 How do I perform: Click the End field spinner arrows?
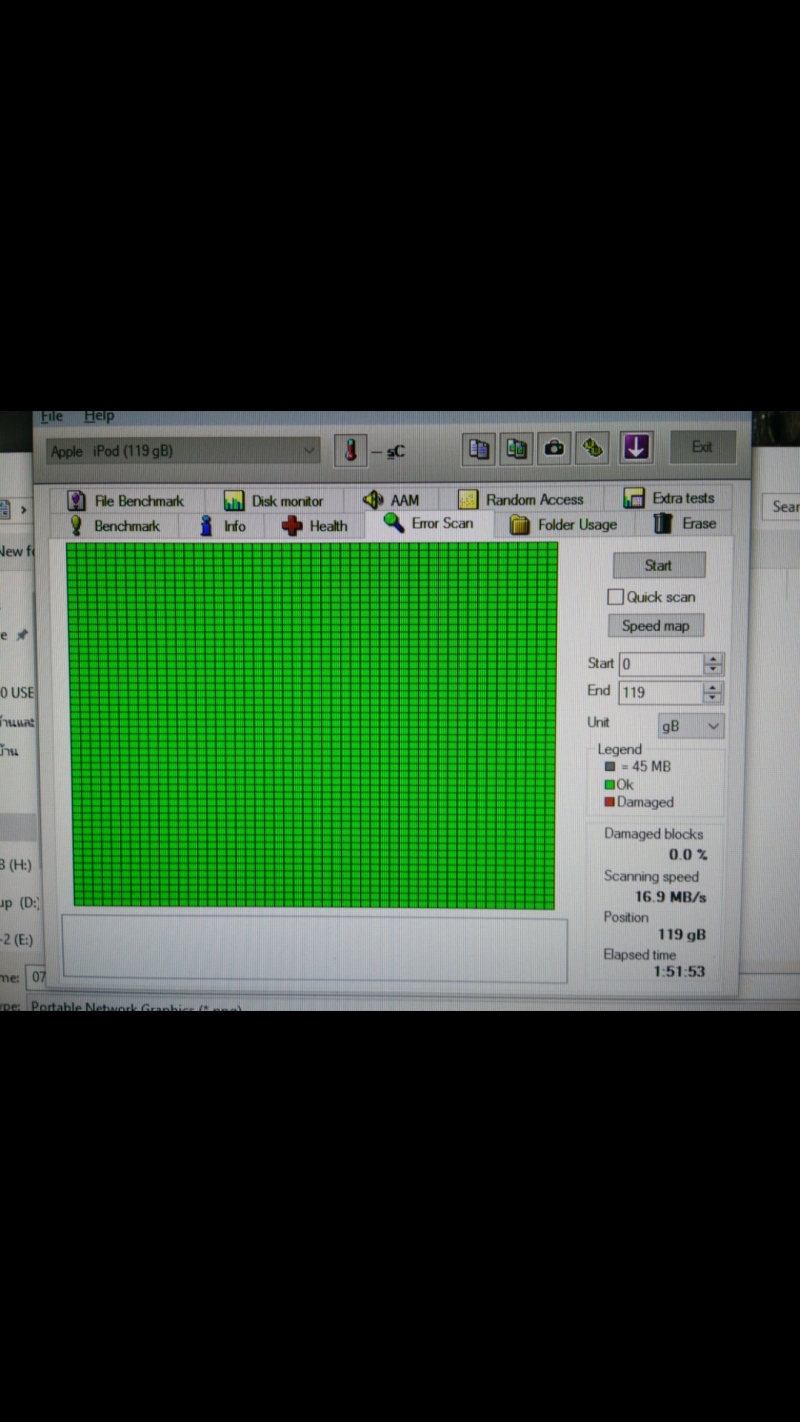(x=712, y=692)
